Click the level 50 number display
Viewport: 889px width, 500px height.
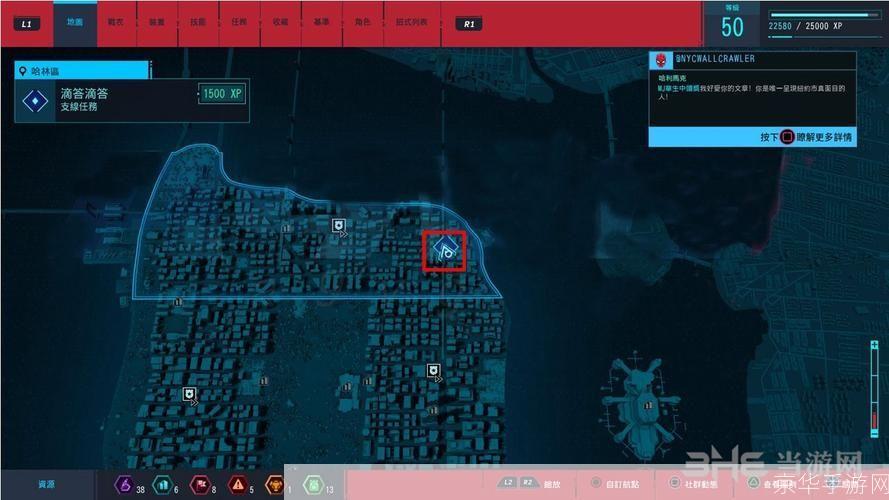[x=732, y=27]
